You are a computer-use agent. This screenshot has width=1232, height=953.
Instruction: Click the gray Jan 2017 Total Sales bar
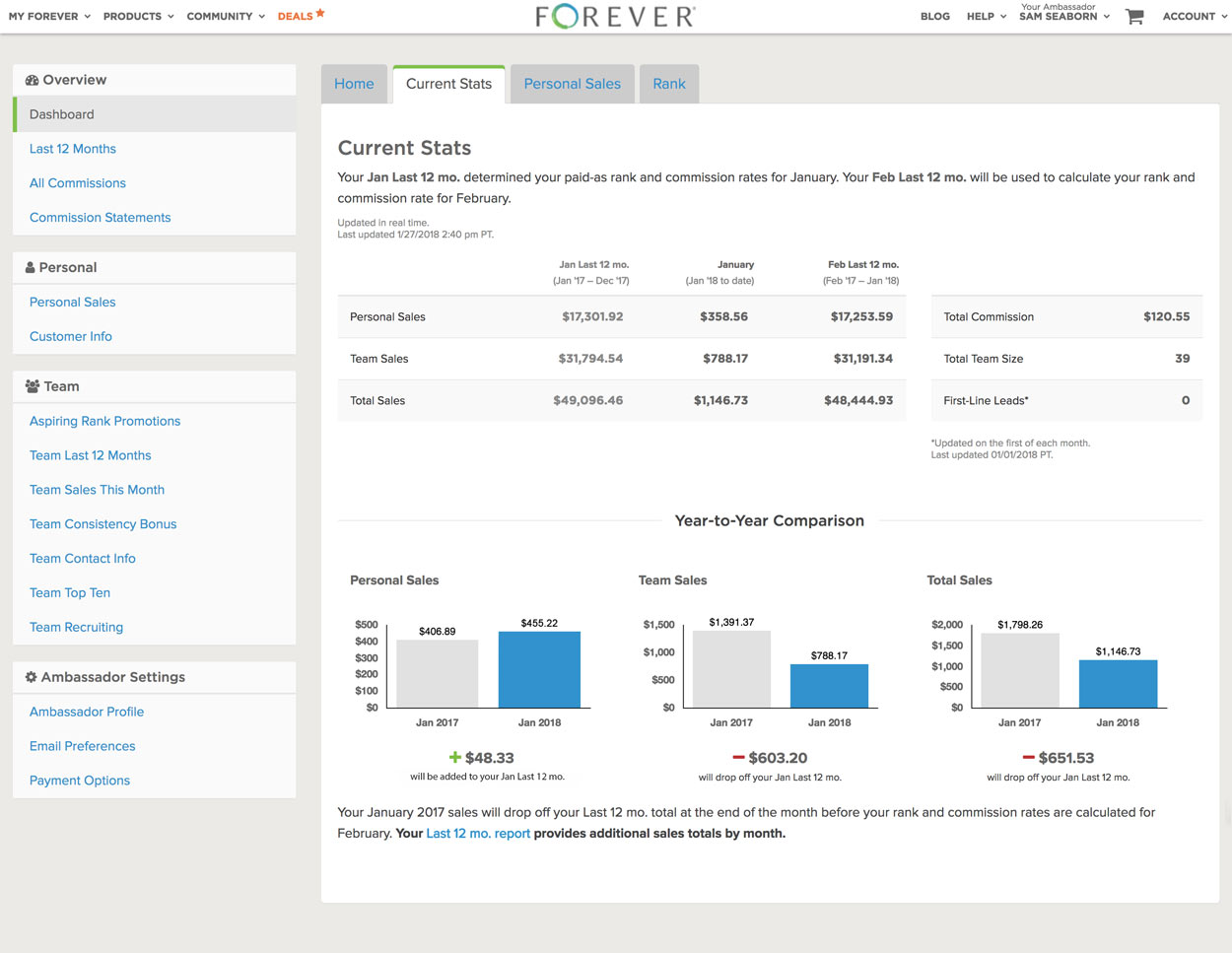click(1020, 670)
